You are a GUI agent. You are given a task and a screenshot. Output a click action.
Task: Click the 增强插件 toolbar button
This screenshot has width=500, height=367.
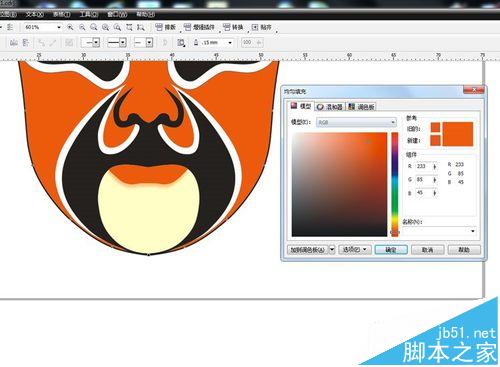[199, 27]
